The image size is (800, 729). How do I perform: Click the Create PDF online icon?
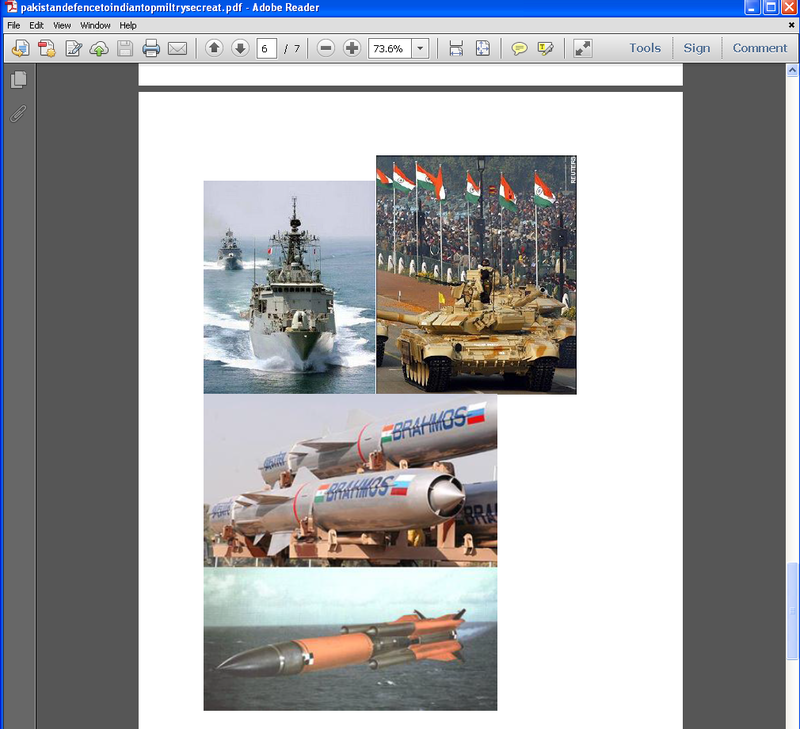[x=47, y=48]
